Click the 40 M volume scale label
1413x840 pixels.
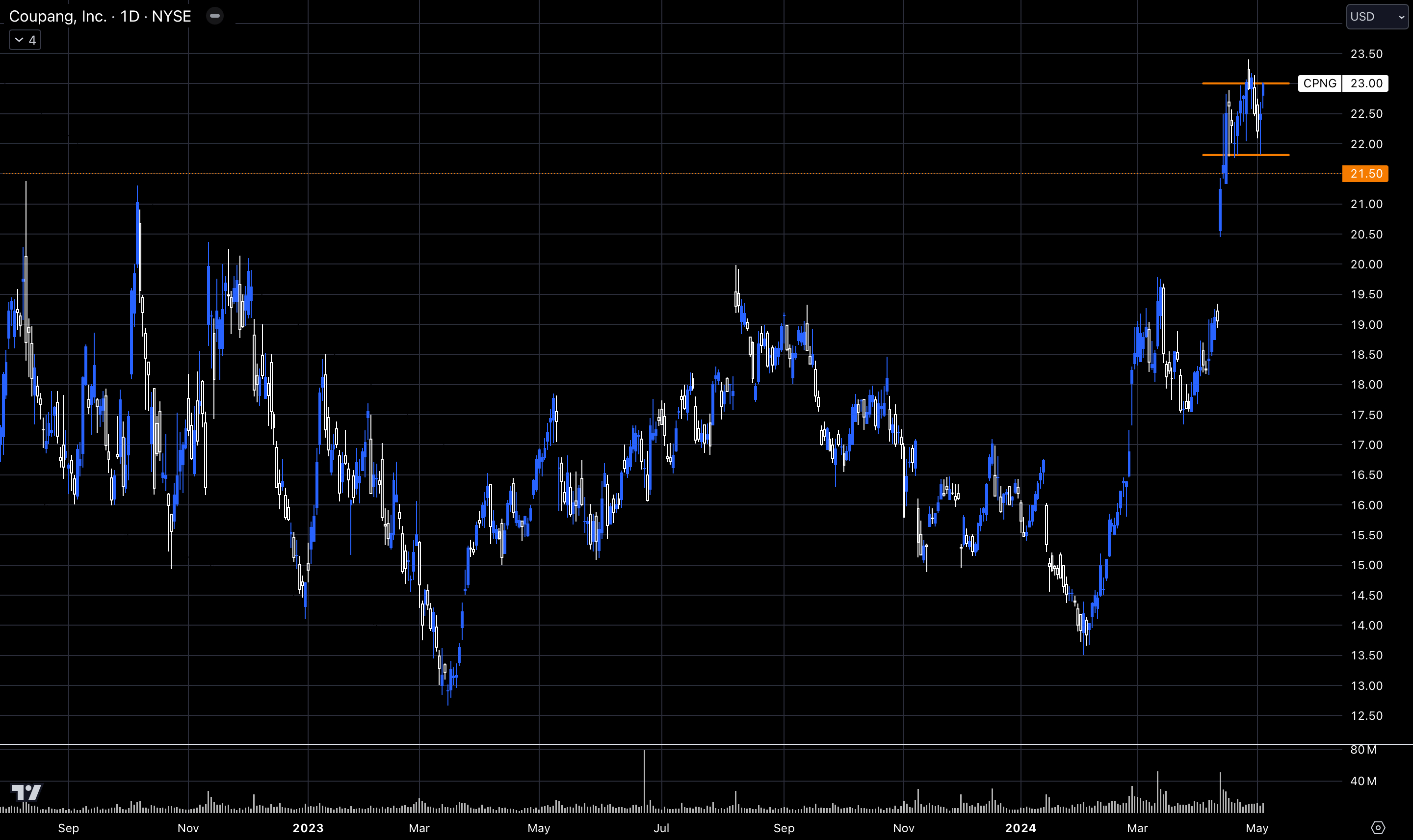pyautogui.click(x=1363, y=781)
